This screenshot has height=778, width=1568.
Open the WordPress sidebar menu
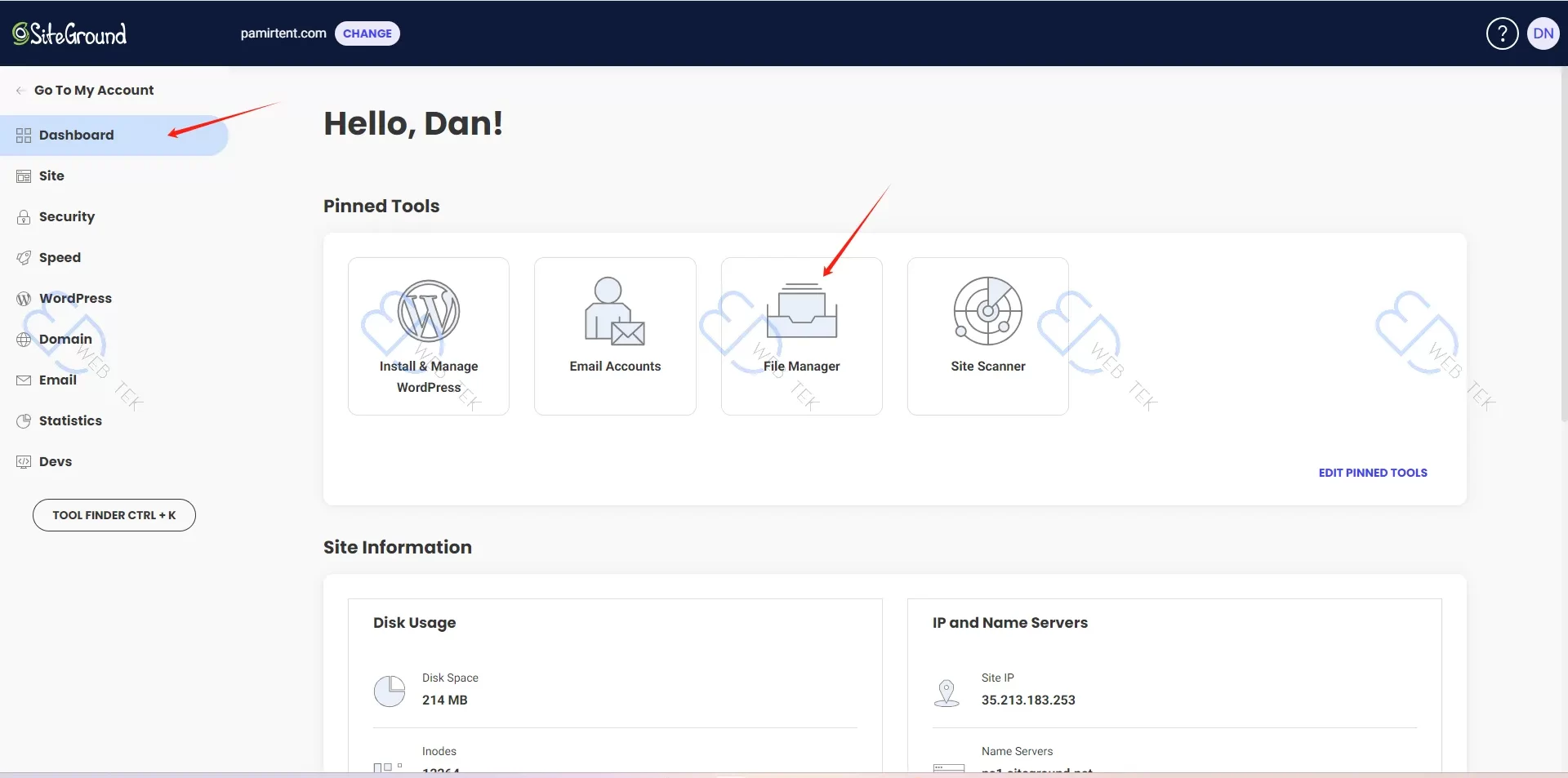point(75,299)
